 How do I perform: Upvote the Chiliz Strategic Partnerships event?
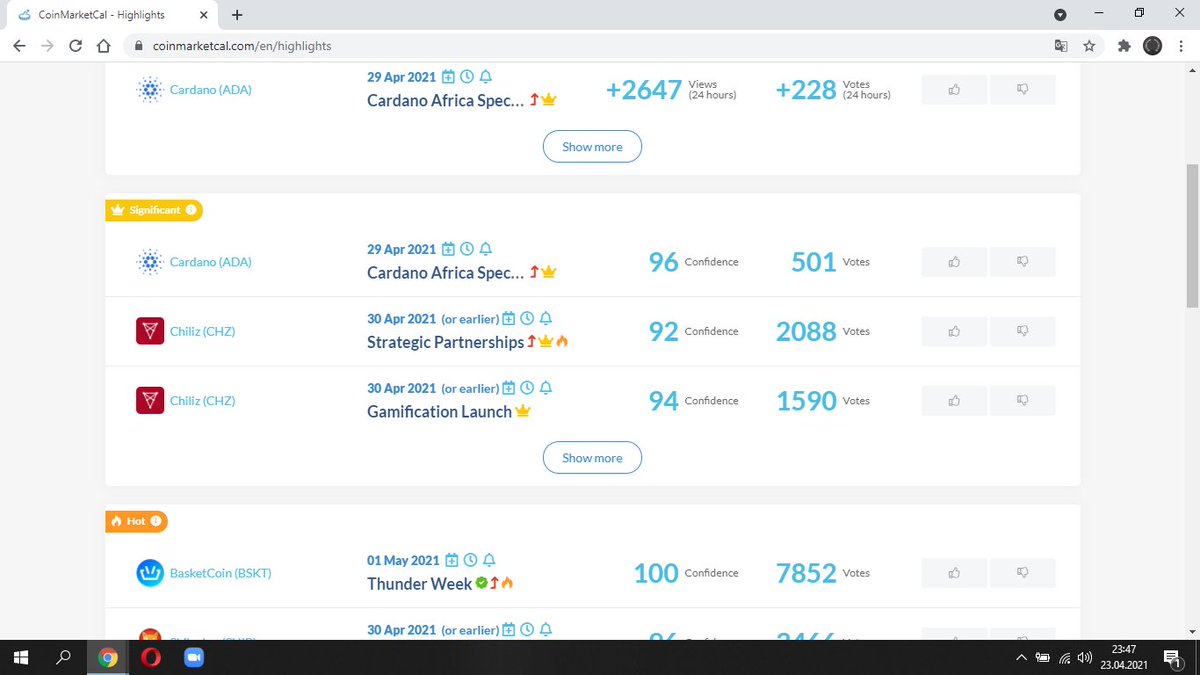(954, 331)
